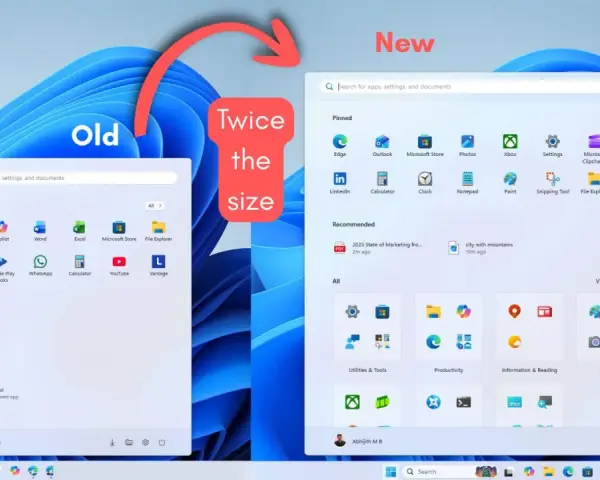Open Microsoft Store in new Start pinned row
This screenshot has width=600, height=480.
click(x=425, y=145)
